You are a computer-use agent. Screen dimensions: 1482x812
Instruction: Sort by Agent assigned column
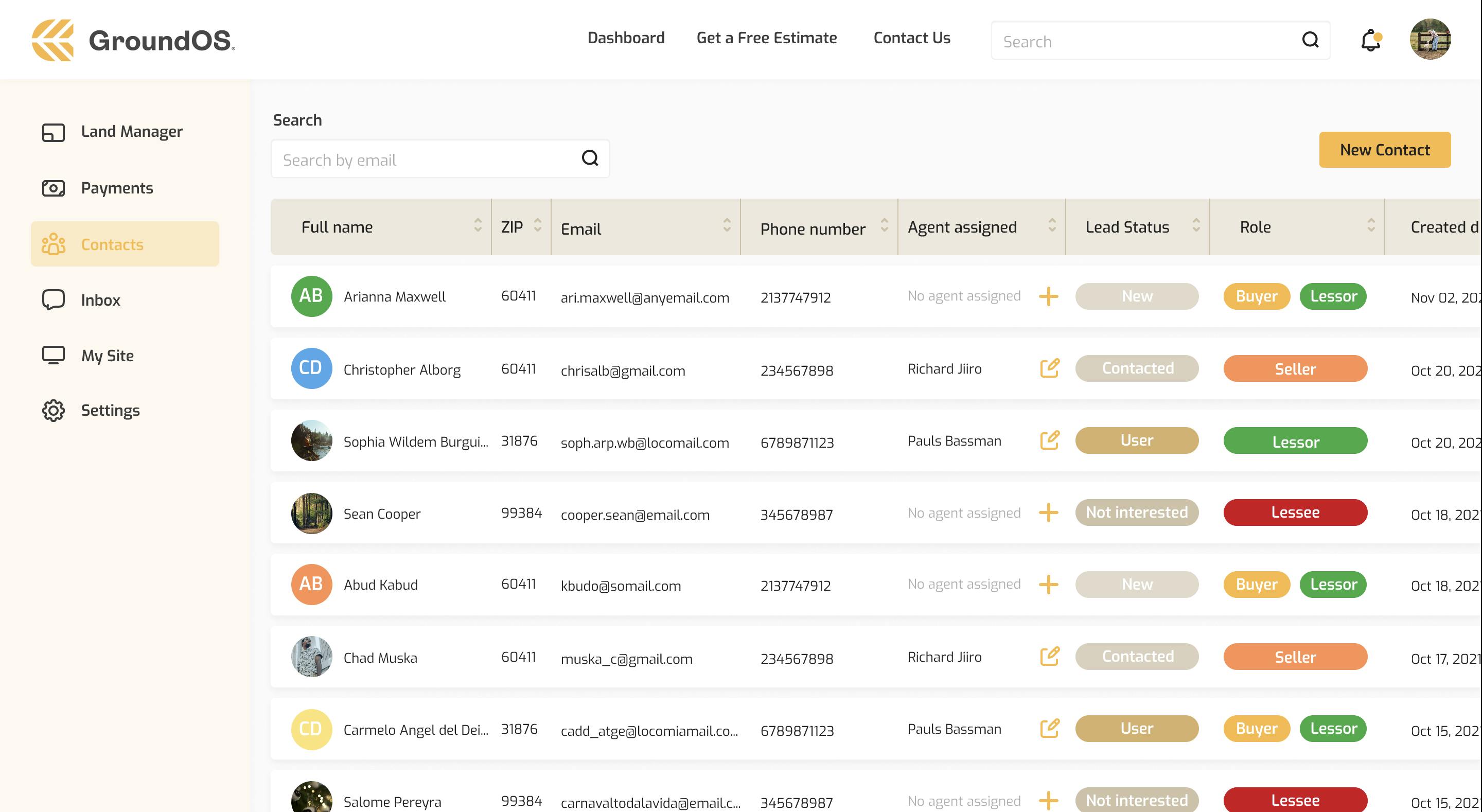(x=1052, y=225)
